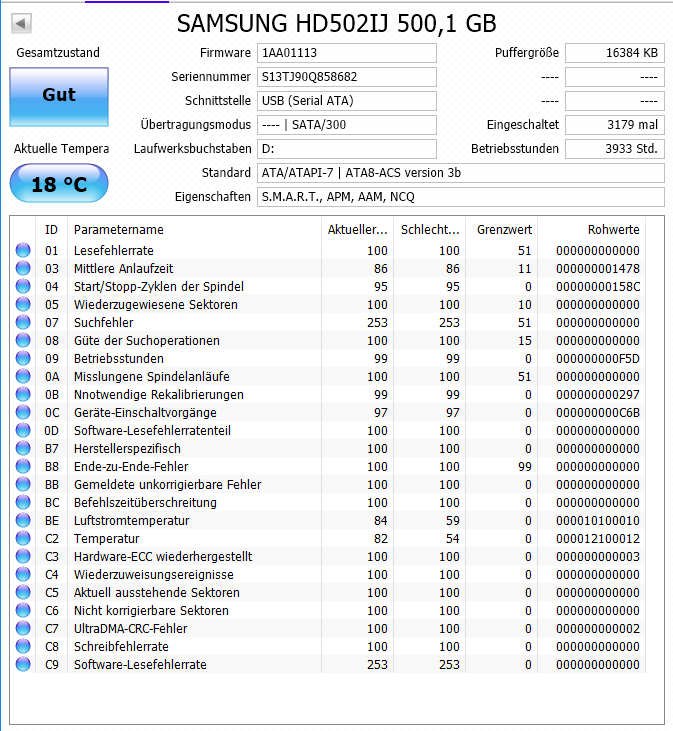Select the Wiederzugewiesene Sektoren parameter name
Screen dimensions: 673x731
[x=156, y=304]
